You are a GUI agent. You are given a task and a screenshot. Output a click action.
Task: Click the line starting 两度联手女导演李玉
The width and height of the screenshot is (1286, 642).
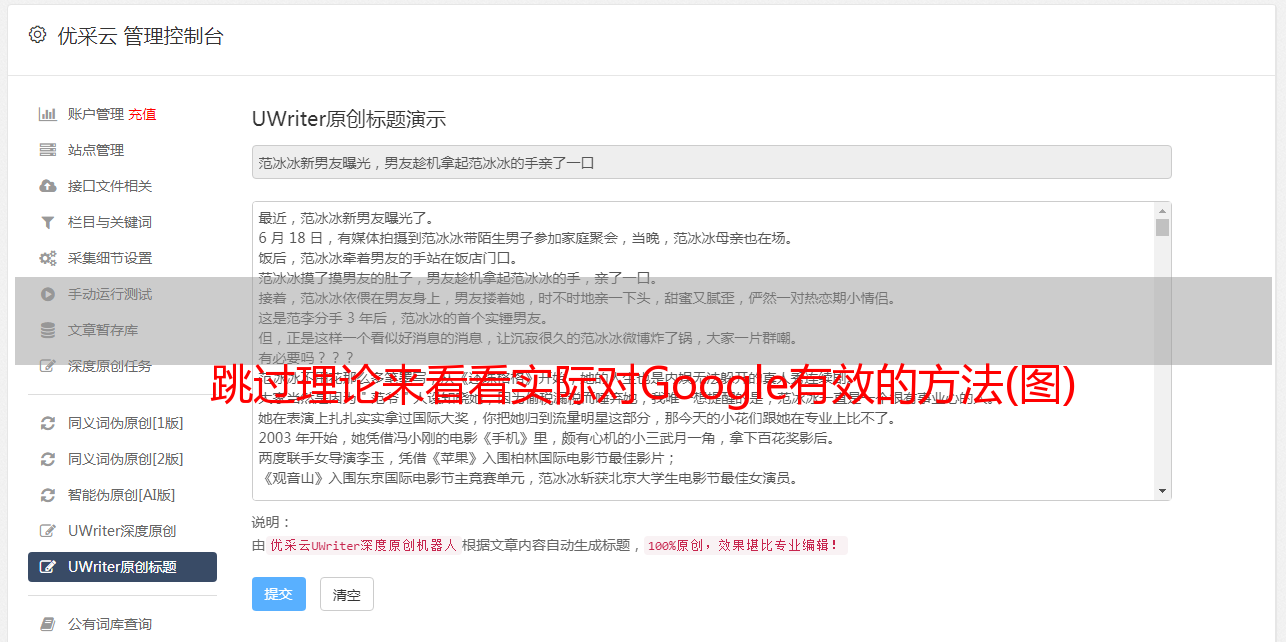468,458
